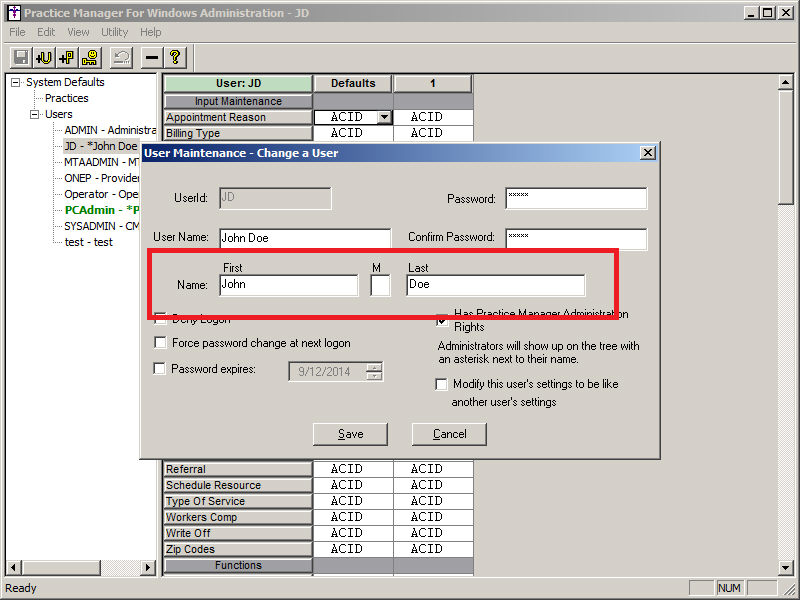Viewport: 800px width, 600px height.
Task: Click the Save disk toolbar icon
Action: (x=20, y=58)
